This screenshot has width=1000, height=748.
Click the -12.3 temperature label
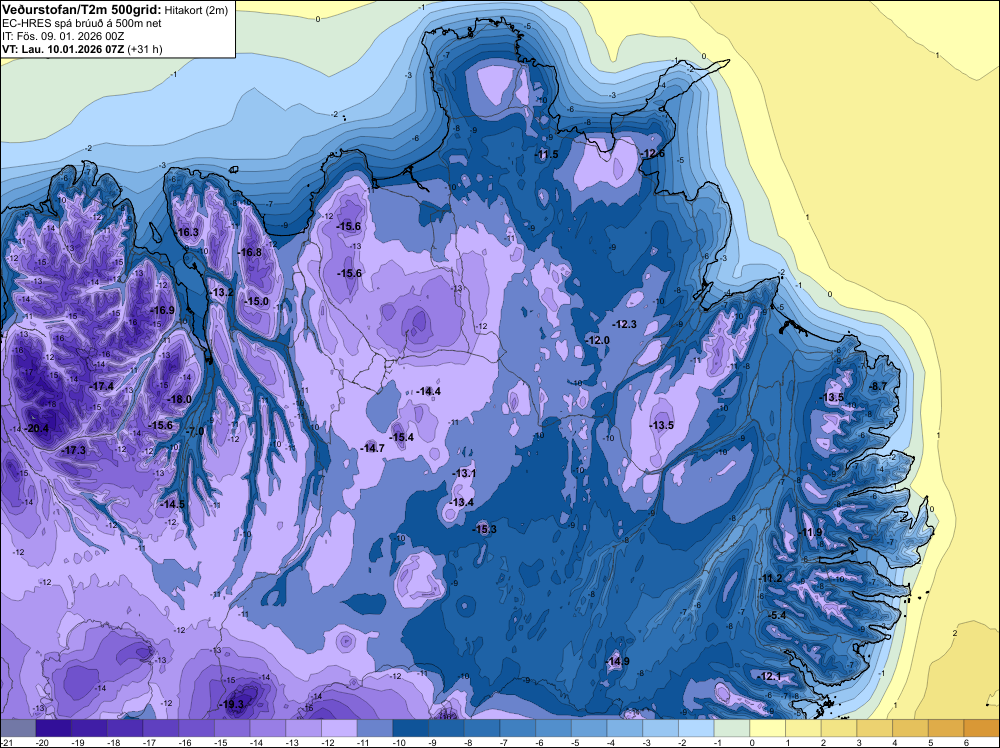coord(624,324)
